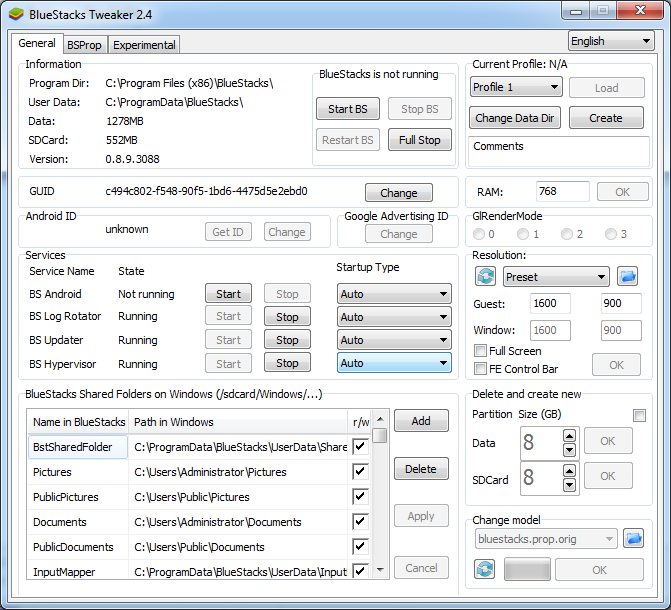Select the BstSharedFolder name cell
This screenshot has width=671, height=610.
click(x=78, y=447)
